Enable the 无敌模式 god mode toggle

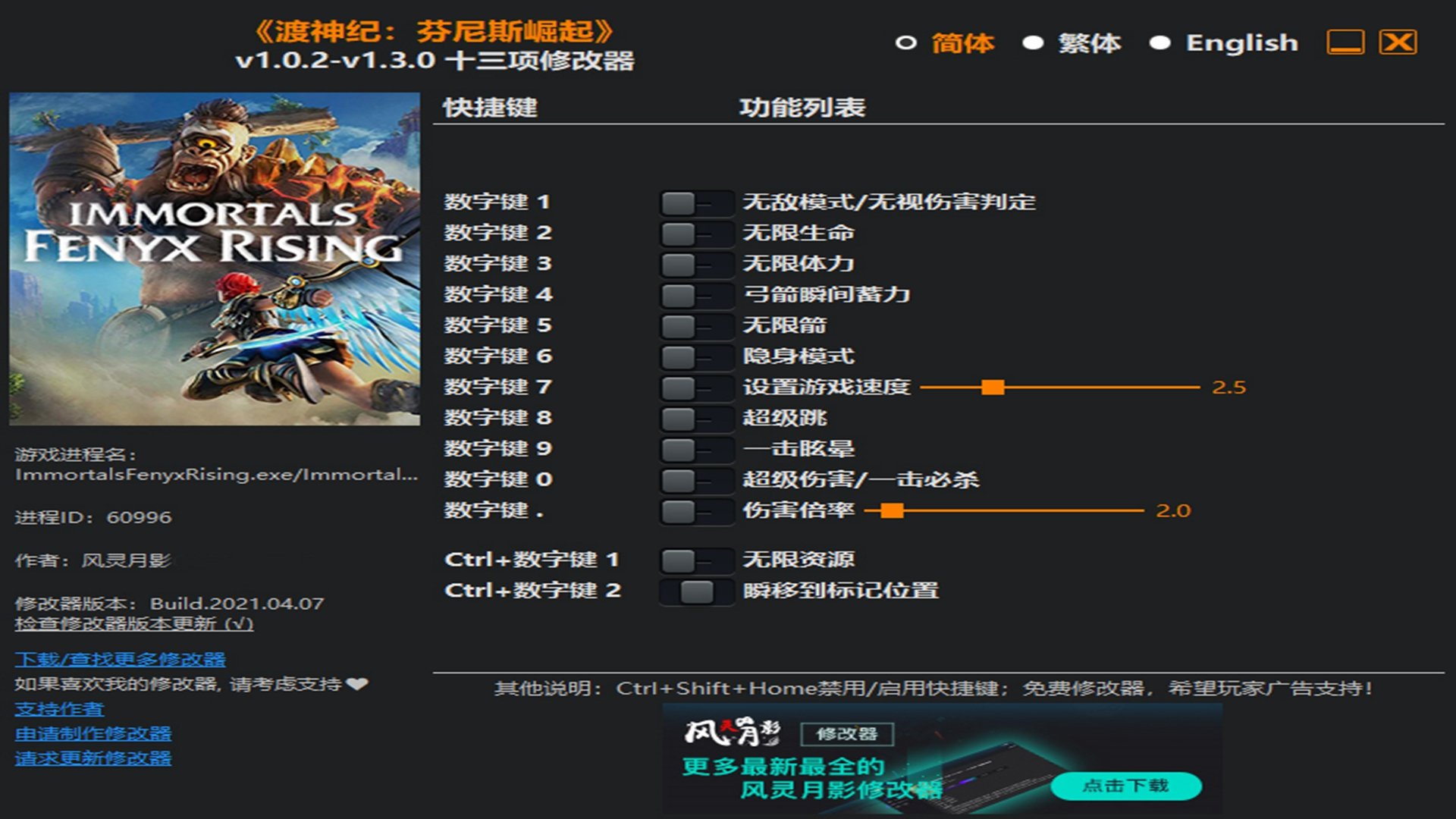pos(695,202)
